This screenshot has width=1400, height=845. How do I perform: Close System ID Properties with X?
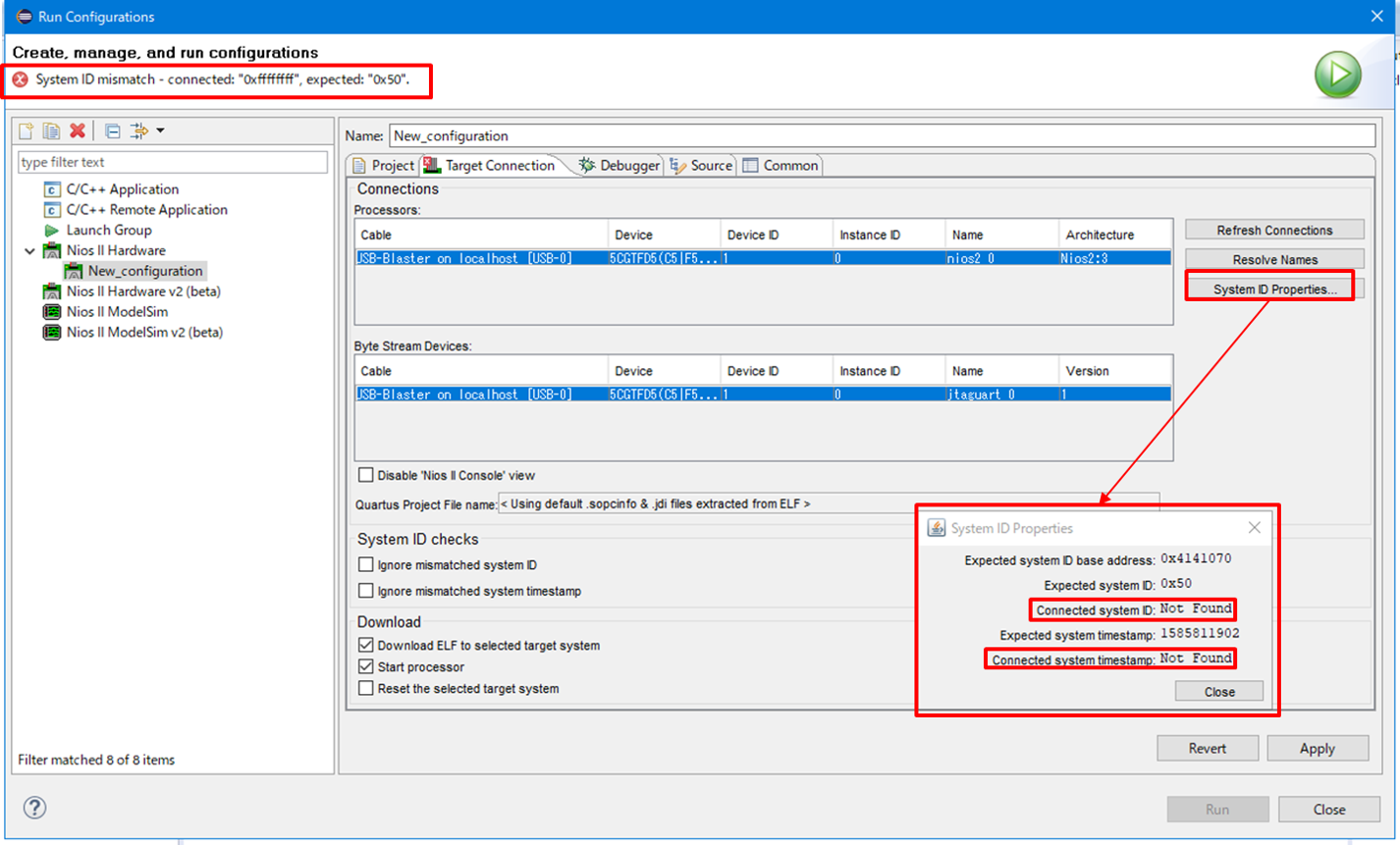coord(1254,528)
